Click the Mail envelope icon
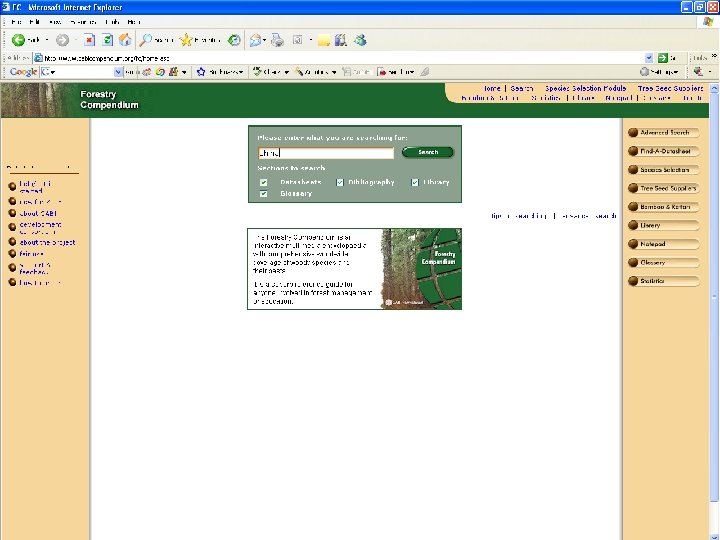 coord(255,40)
